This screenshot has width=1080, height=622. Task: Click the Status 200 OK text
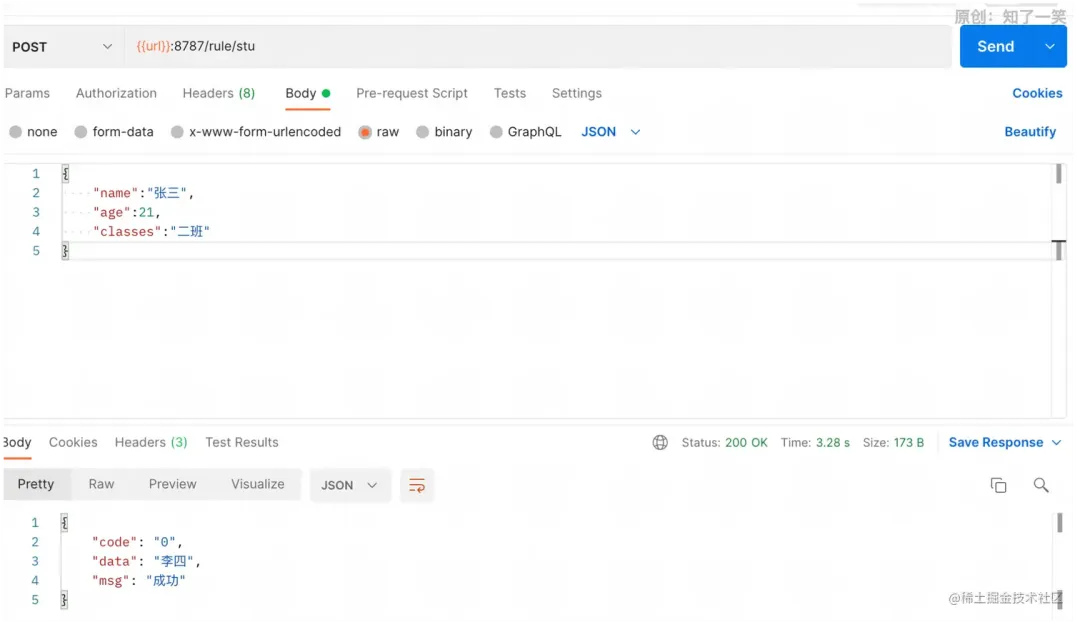click(x=725, y=442)
